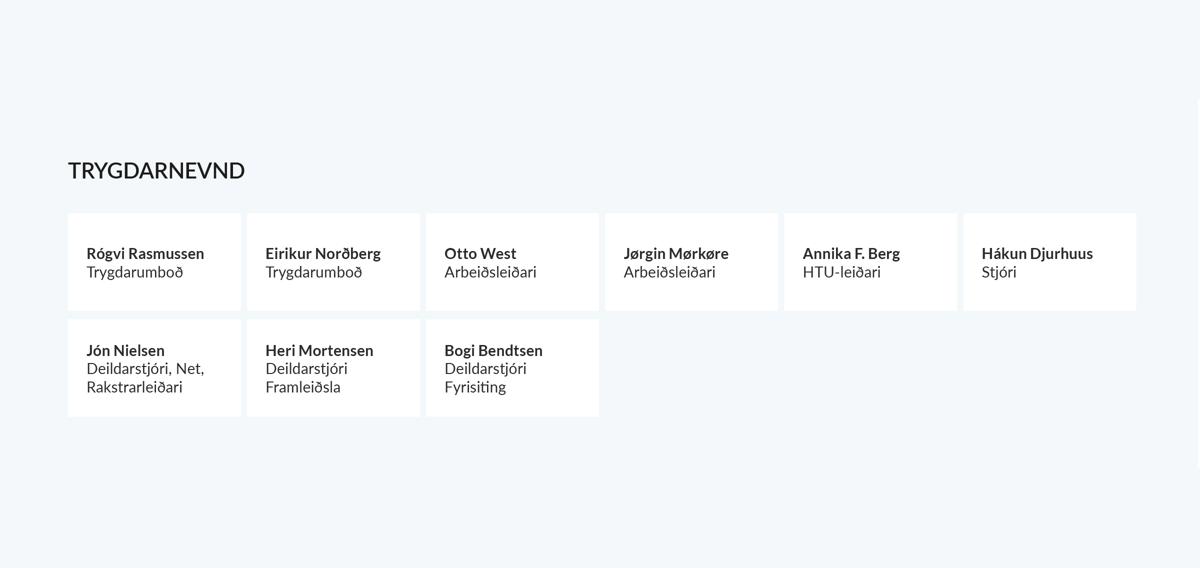Open the Jón Nielsen name entry
The width and height of the screenshot is (1200, 568).
click(x=126, y=351)
